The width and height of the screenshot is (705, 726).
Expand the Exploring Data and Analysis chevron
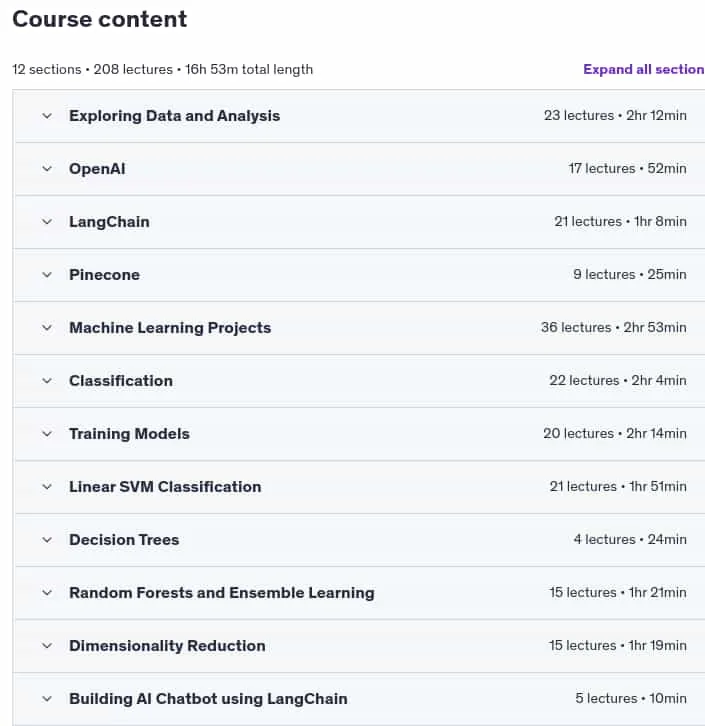tap(47, 116)
